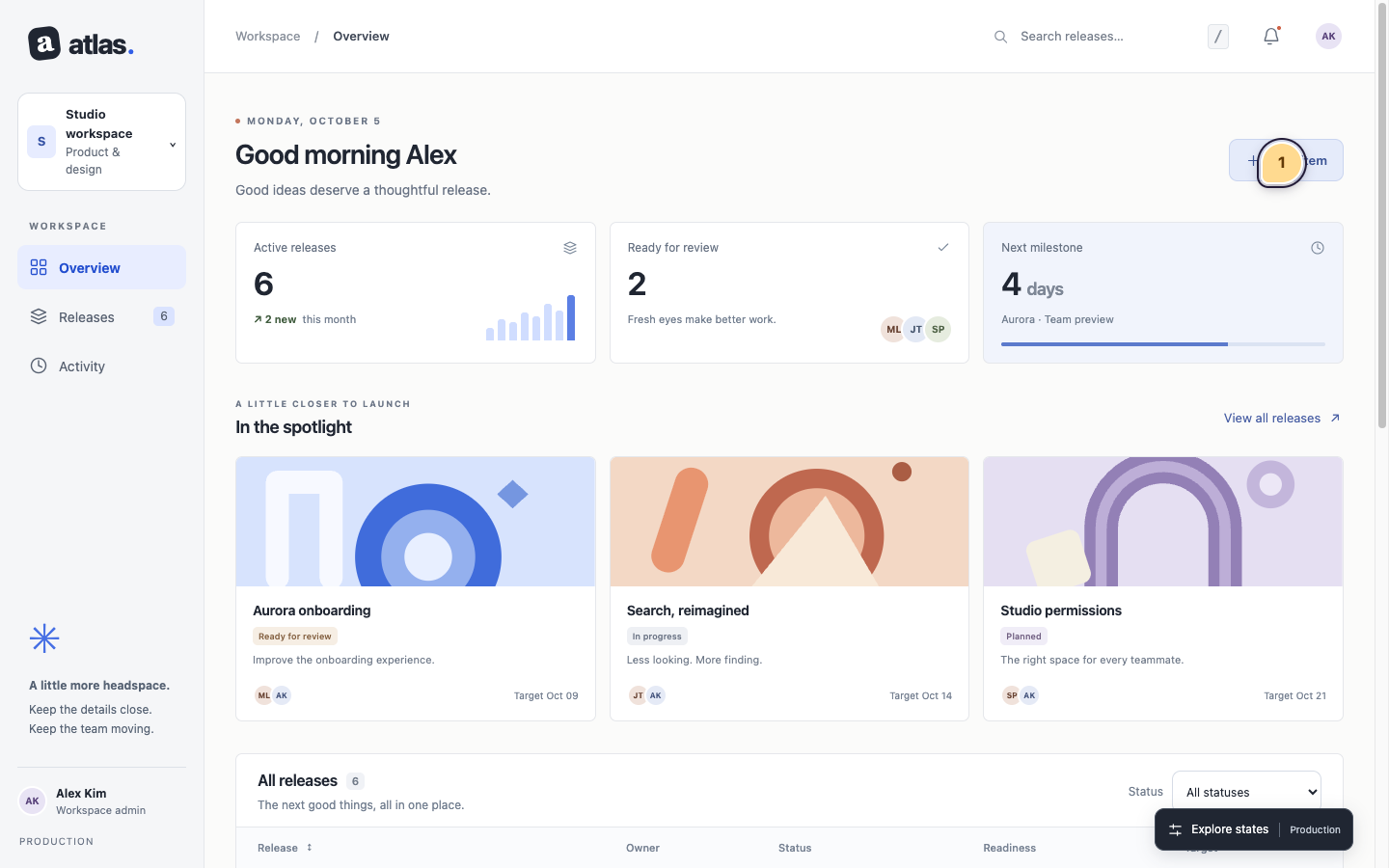Open Releases in the sidebar
This screenshot has height=868, width=1389.
click(101, 316)
